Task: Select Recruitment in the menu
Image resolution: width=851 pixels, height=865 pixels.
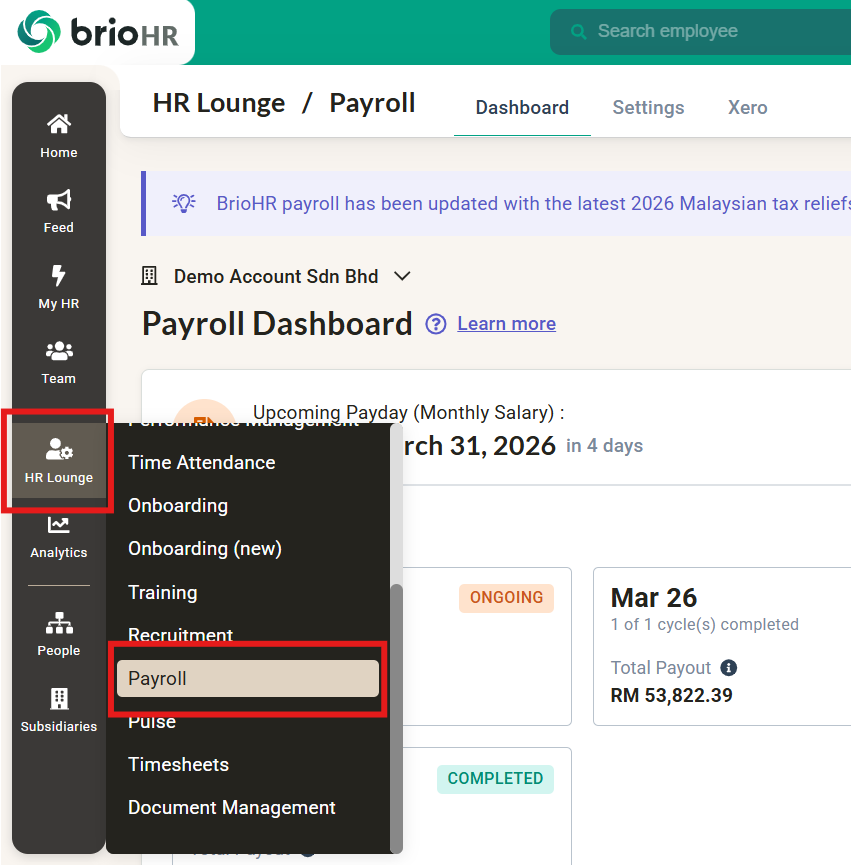Action: coord(180,635)
